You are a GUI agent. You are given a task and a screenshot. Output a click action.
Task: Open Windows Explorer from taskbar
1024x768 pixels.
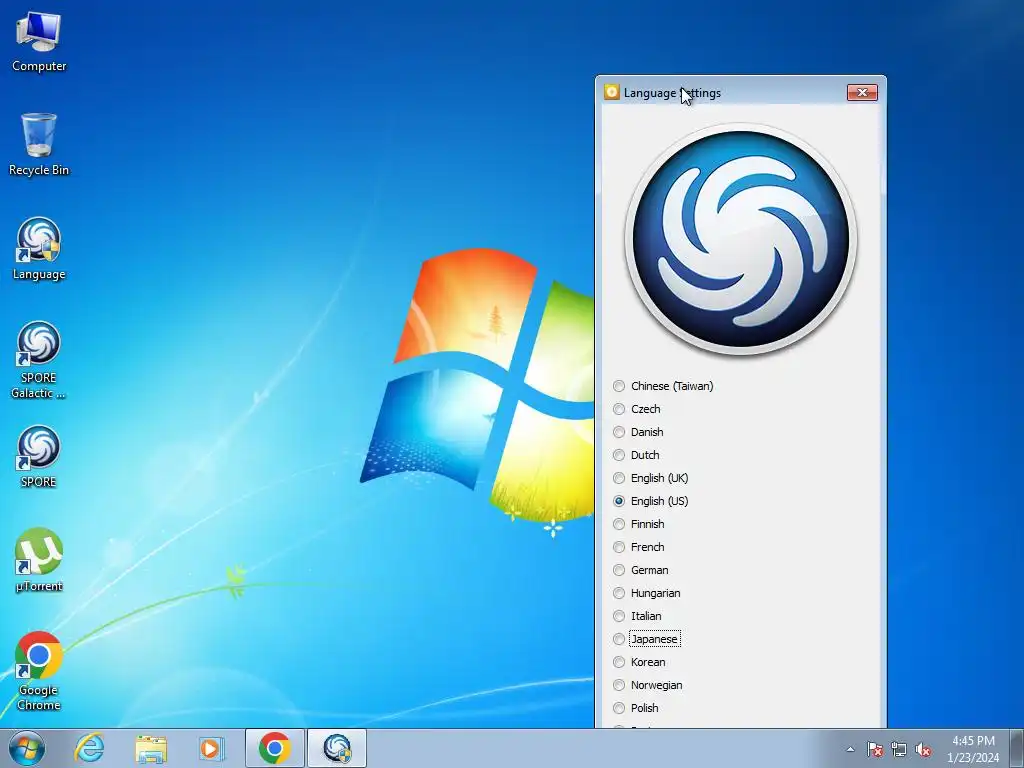click(x=151, y=748)
